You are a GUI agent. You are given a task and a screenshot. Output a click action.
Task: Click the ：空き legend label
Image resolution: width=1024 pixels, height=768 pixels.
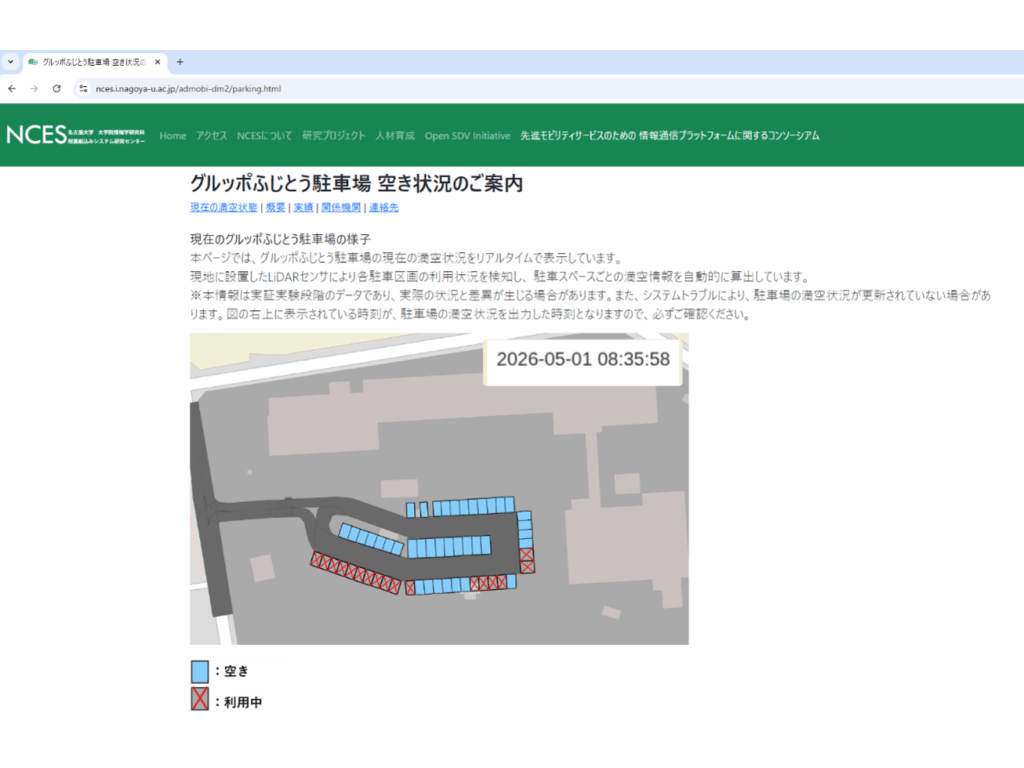pyautogui.click(x=231, y=671)
